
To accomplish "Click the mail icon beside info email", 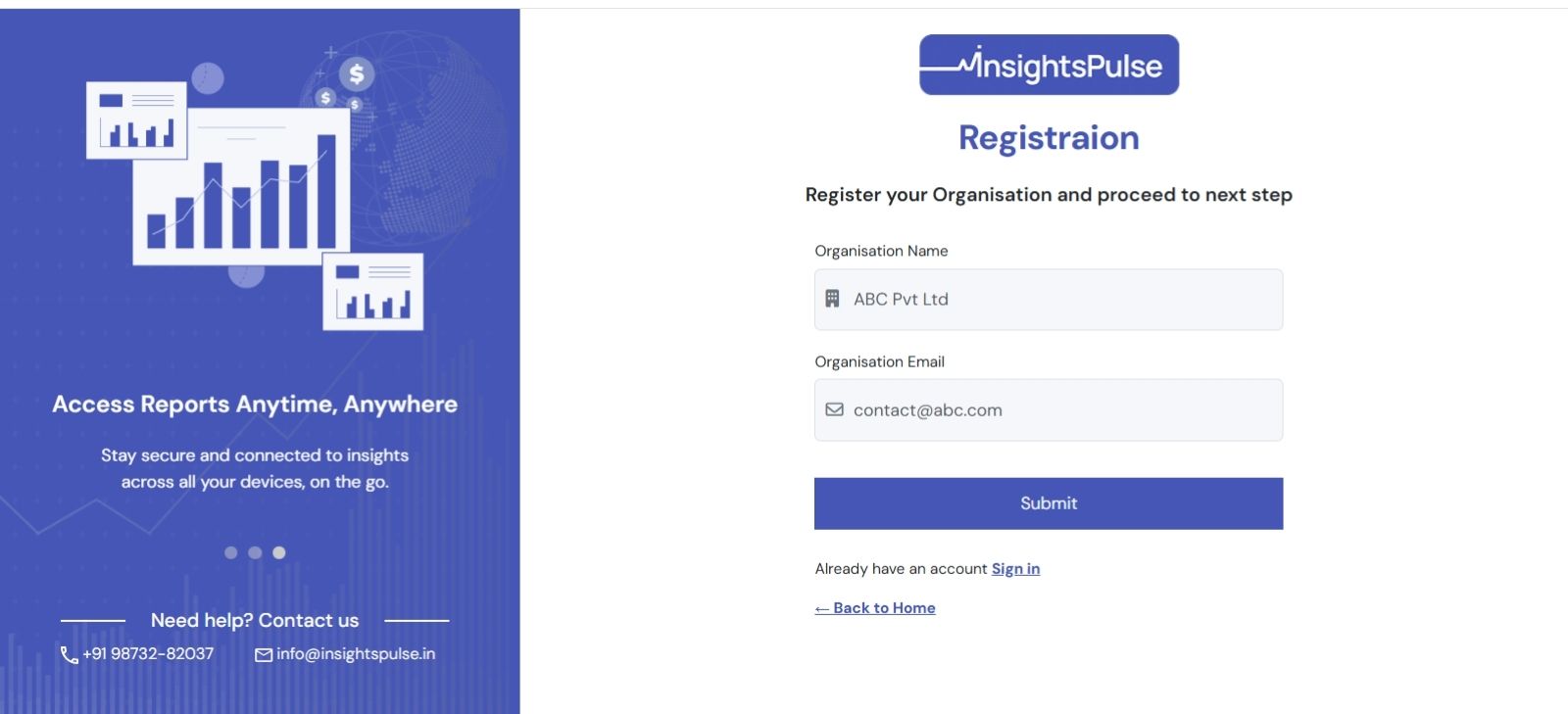I will 264,654.
